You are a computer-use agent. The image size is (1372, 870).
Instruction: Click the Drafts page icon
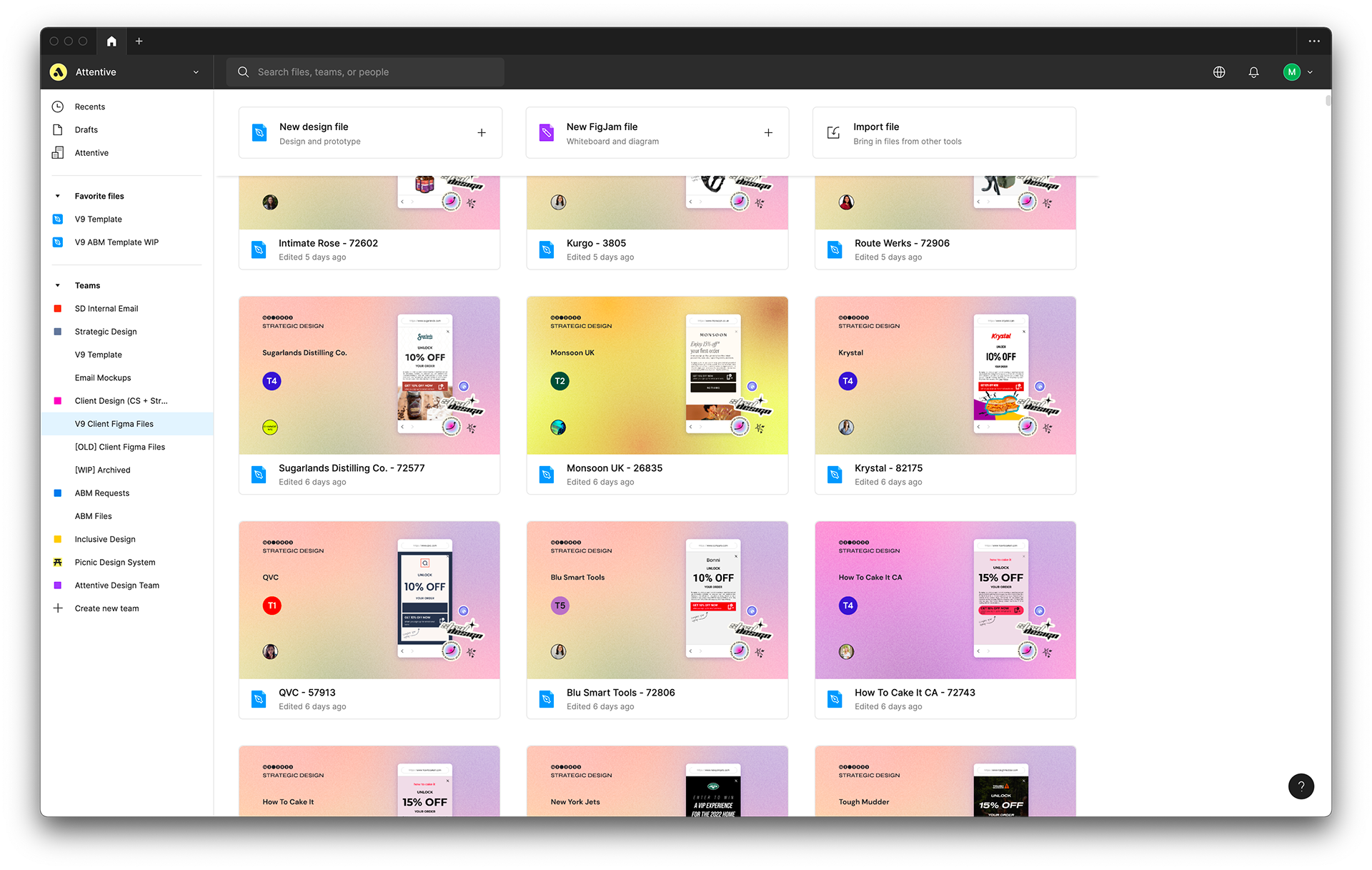pos(58,129)
